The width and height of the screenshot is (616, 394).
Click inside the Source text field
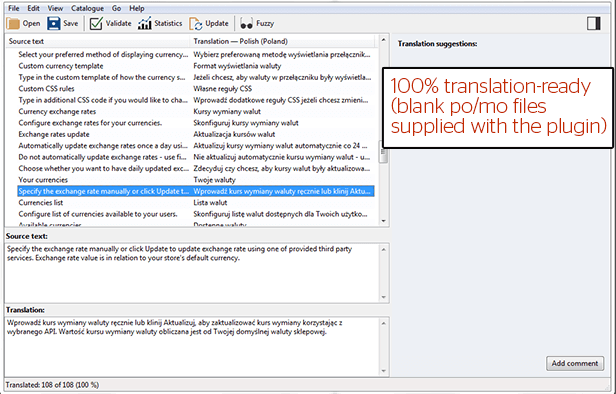point(192,273)
